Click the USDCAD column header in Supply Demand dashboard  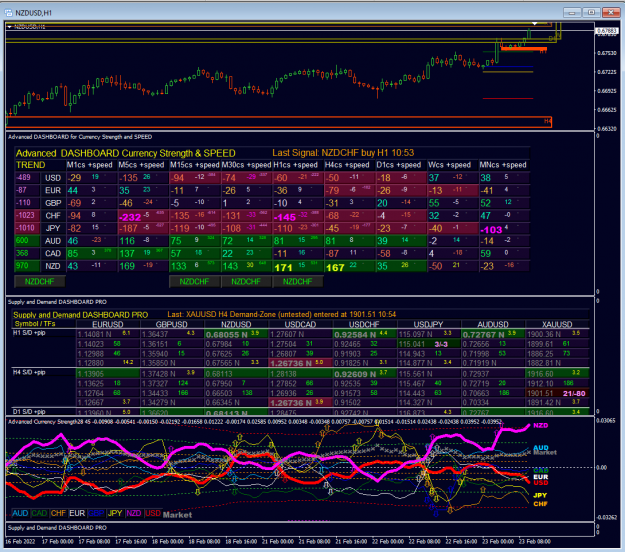pos(301,324)
